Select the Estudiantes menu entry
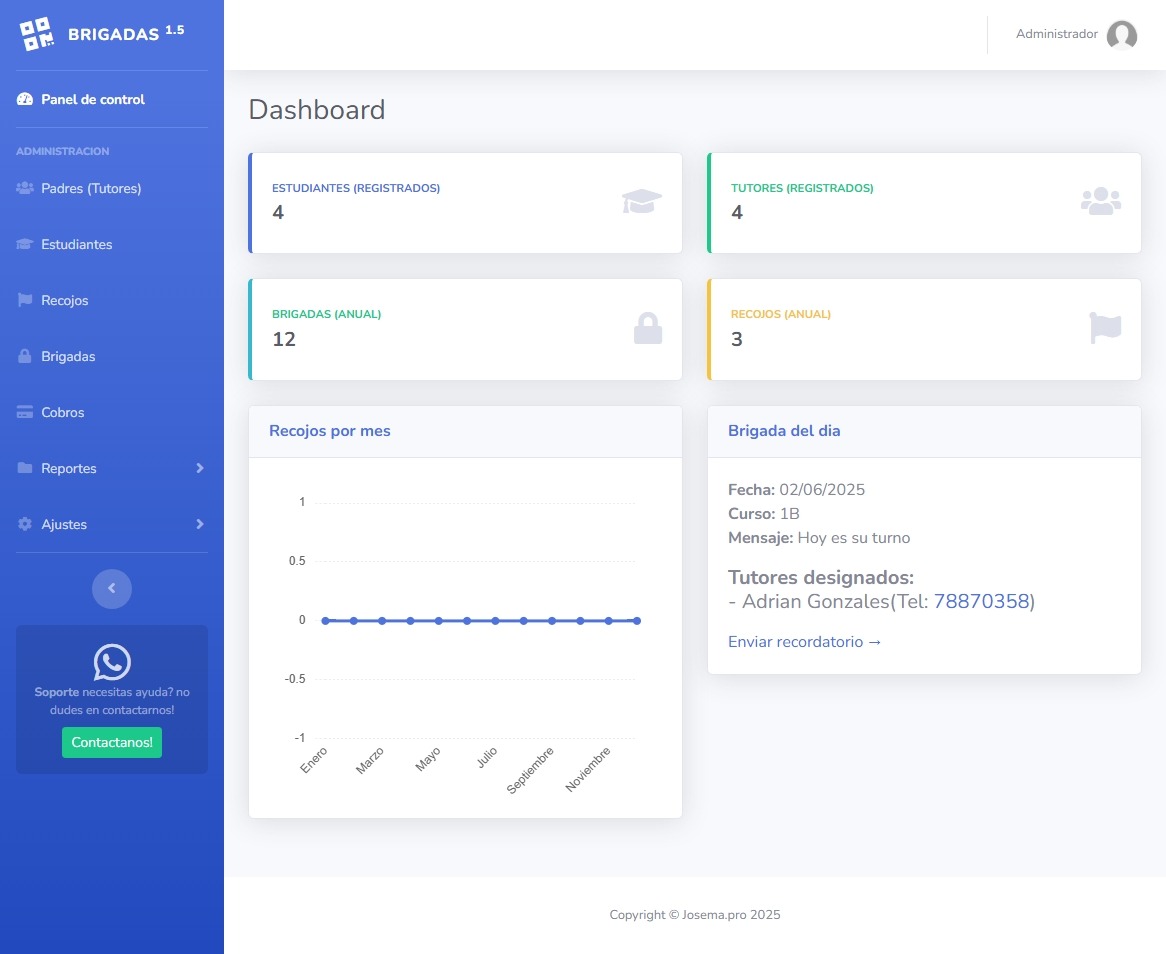This screenshot has width=1166, height=954. tap(75, 244)
